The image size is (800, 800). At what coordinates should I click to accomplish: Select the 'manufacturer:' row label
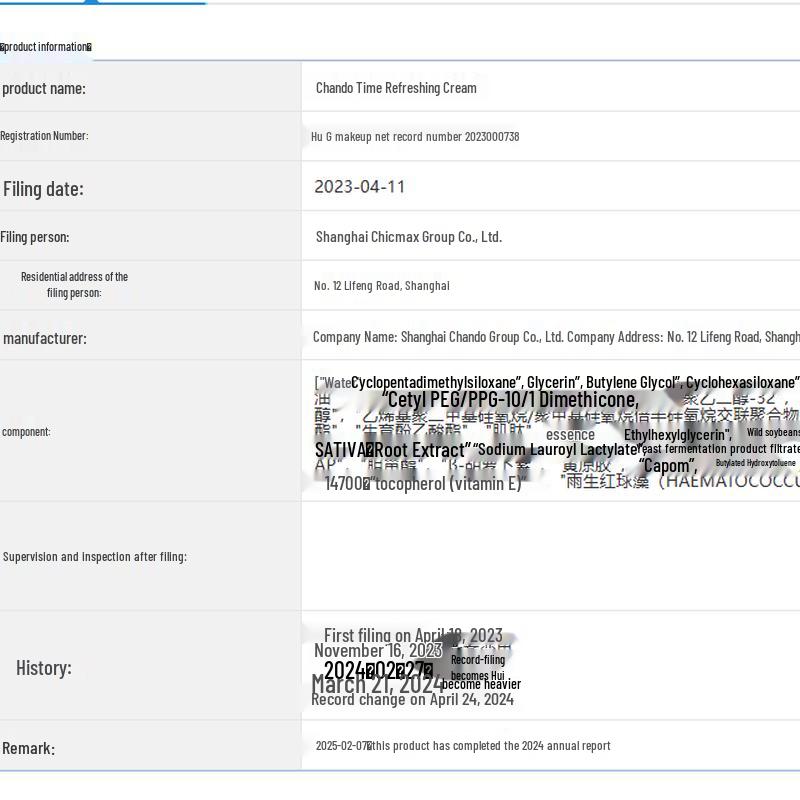click(45, 338)
